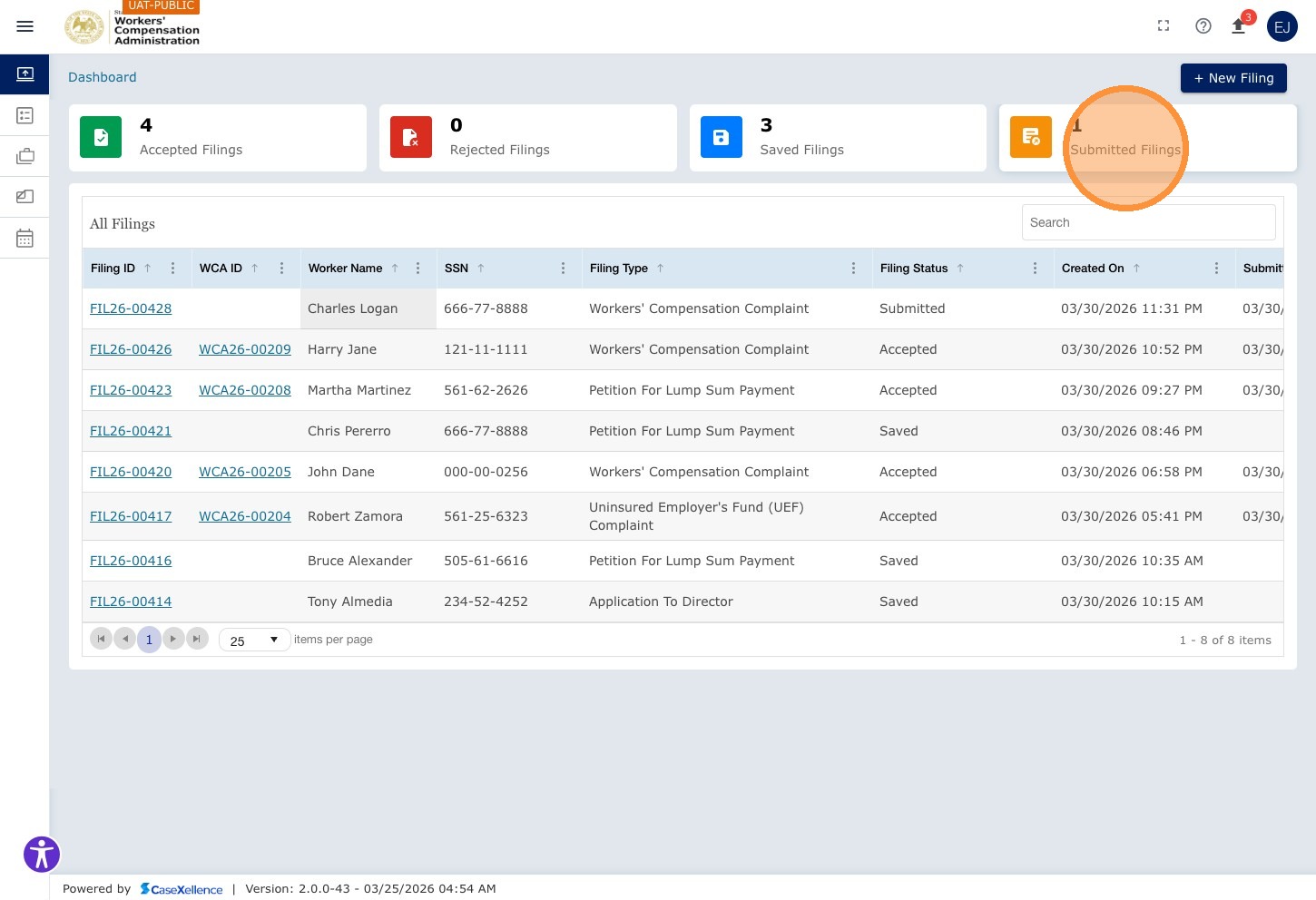The height and width of the screenshot is (900, 1316).
Task: Open notifications with badge 3
Action: (x=1241, y=24)
